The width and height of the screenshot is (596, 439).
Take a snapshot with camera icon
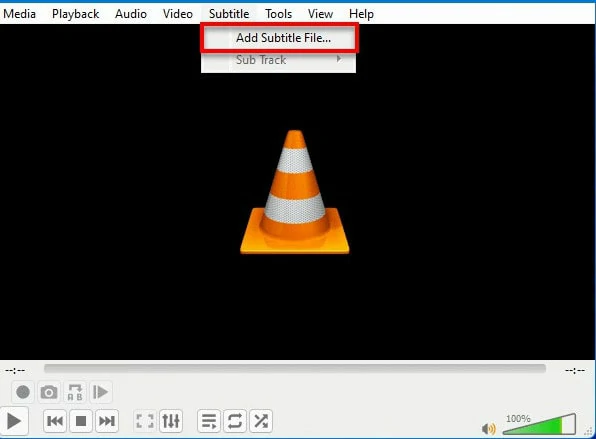(49, 392)
